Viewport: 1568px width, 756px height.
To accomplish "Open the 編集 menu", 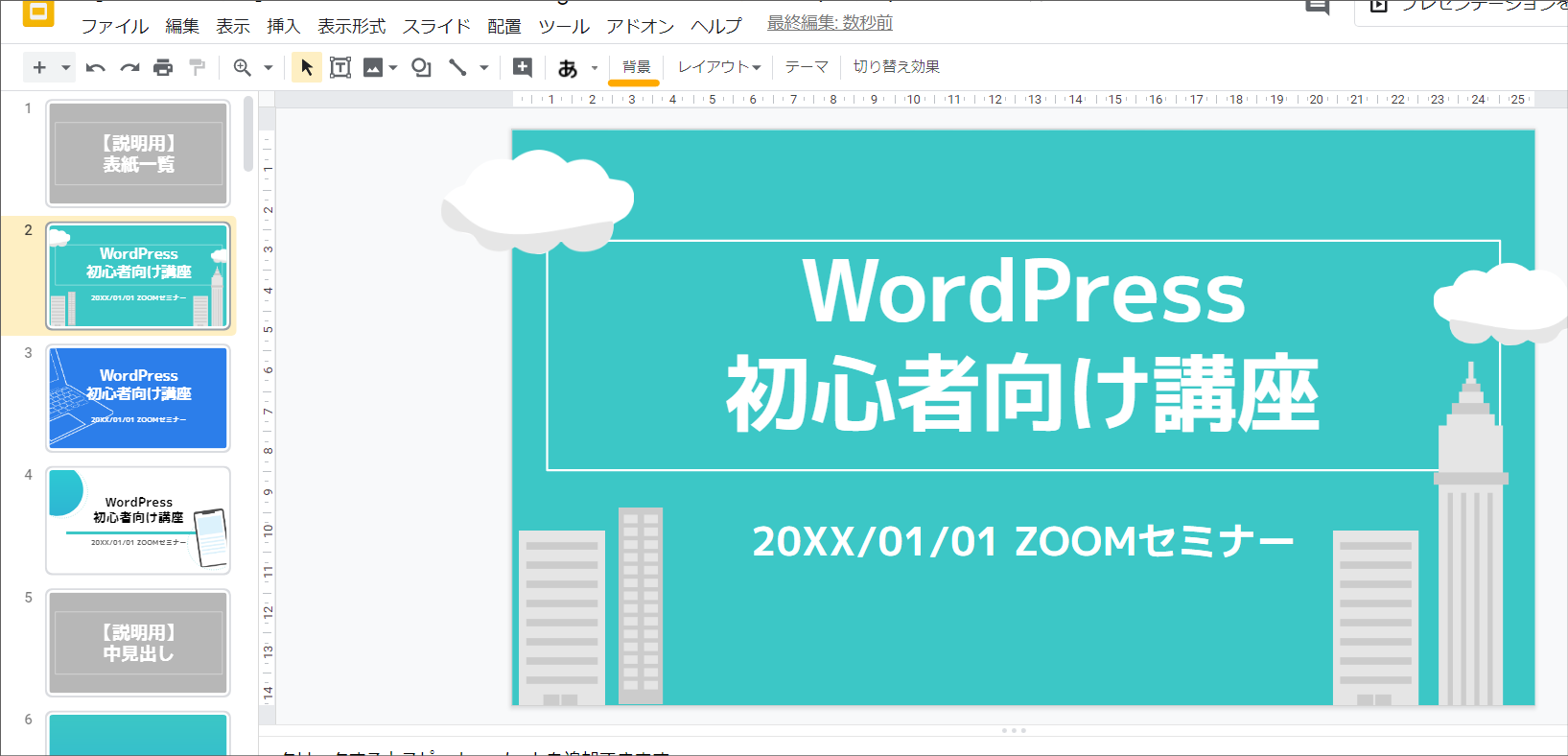I will tap(182, 26).
